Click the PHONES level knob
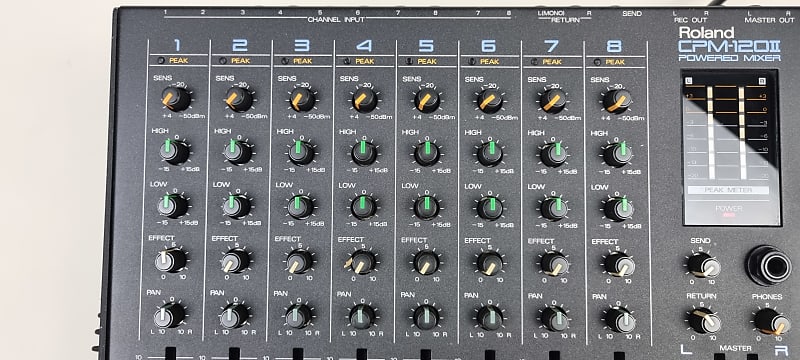The image size is (800, 360). [x=771, y=322]
